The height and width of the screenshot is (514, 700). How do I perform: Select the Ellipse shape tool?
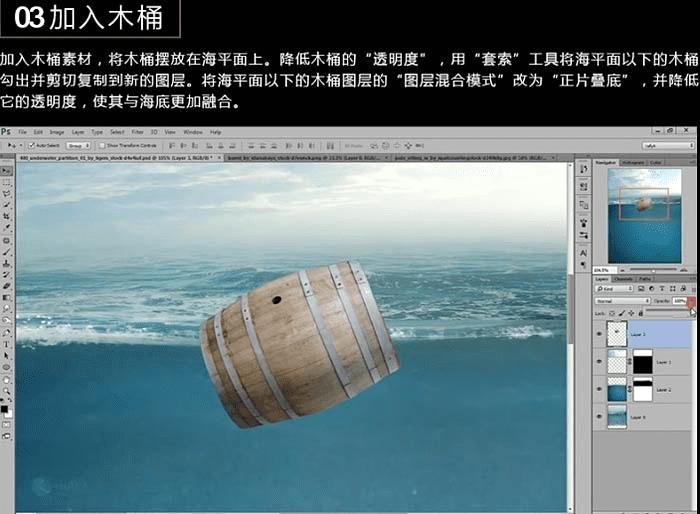7,367
